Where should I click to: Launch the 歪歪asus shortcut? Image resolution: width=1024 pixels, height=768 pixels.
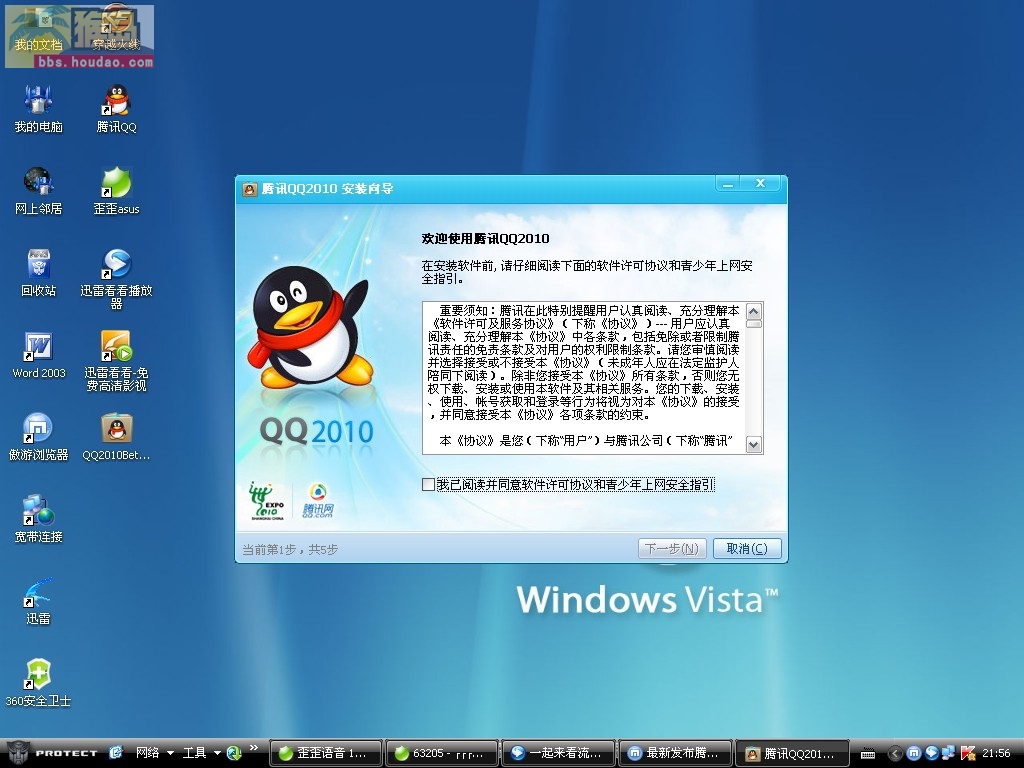[116, 191]
